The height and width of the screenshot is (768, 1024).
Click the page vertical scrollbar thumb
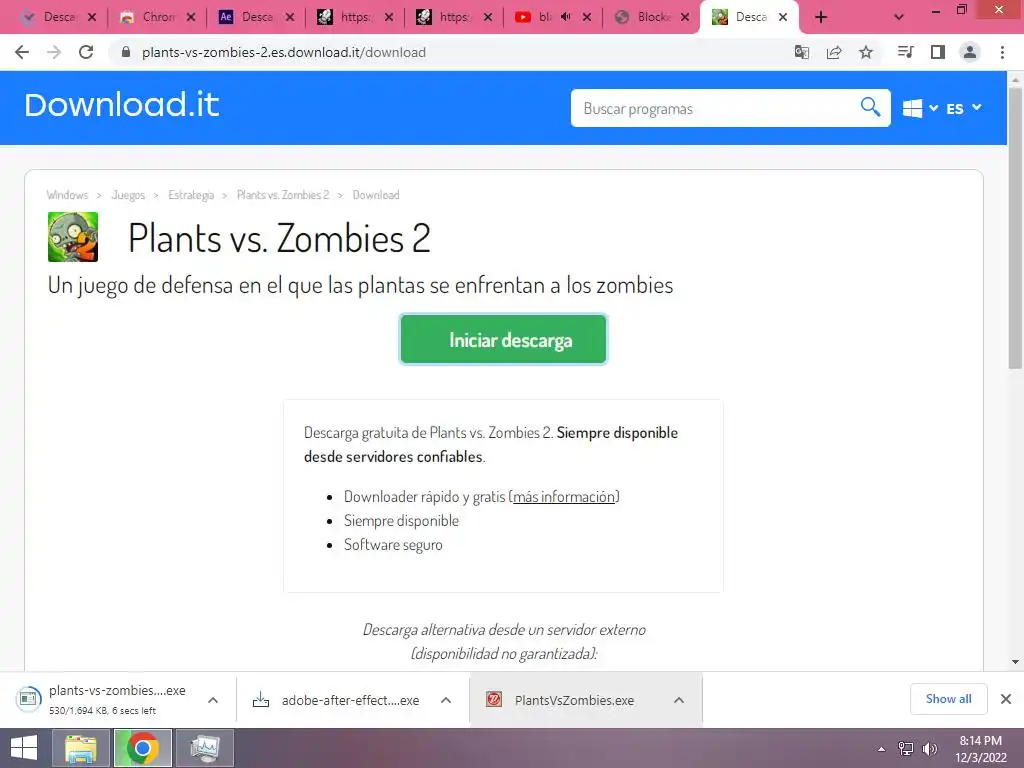pyautogui.click(x=1015, y=229)
